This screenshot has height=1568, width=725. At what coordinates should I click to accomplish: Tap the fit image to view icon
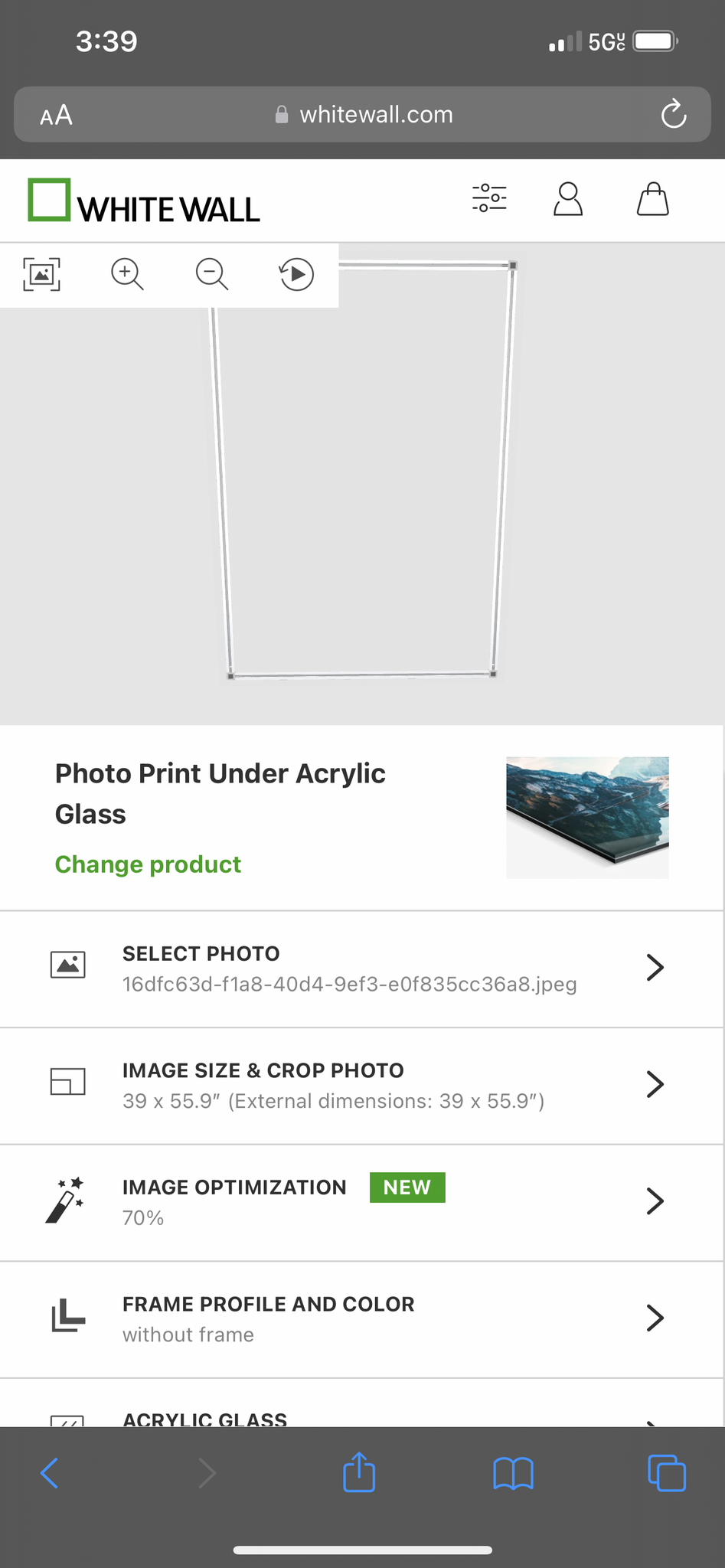pos(42,274)
